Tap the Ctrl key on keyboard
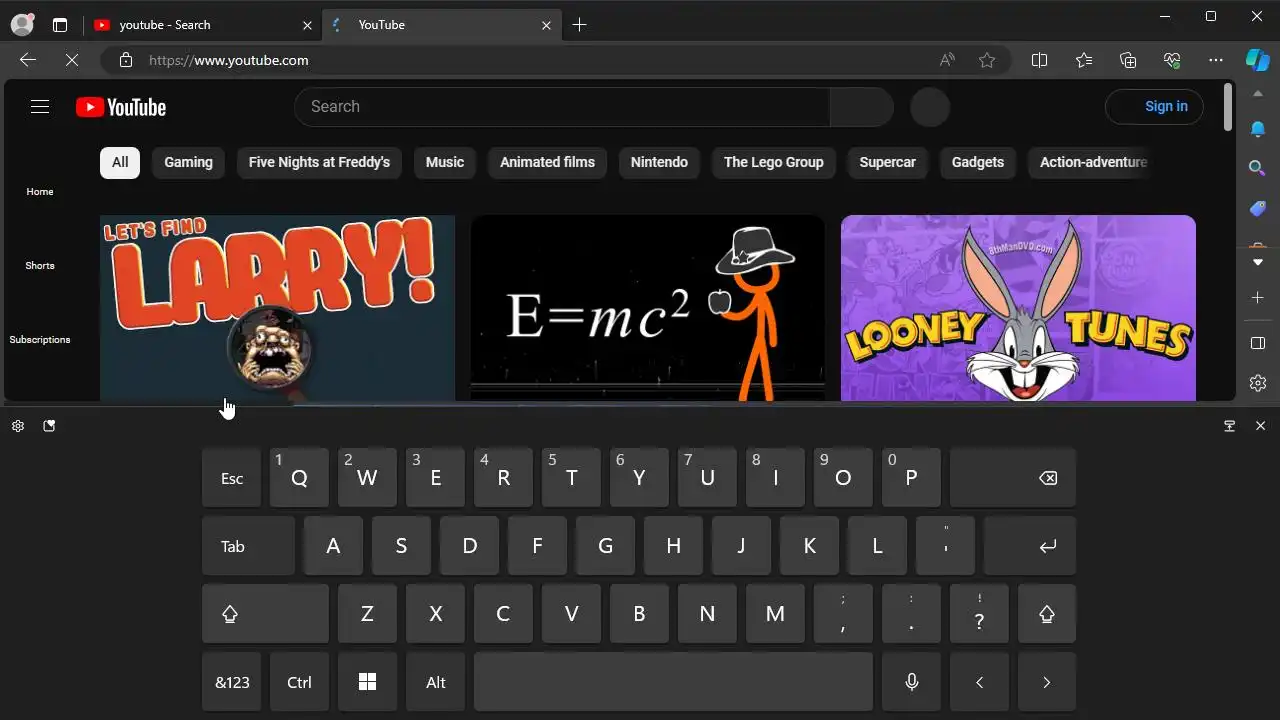 (299, 682)
